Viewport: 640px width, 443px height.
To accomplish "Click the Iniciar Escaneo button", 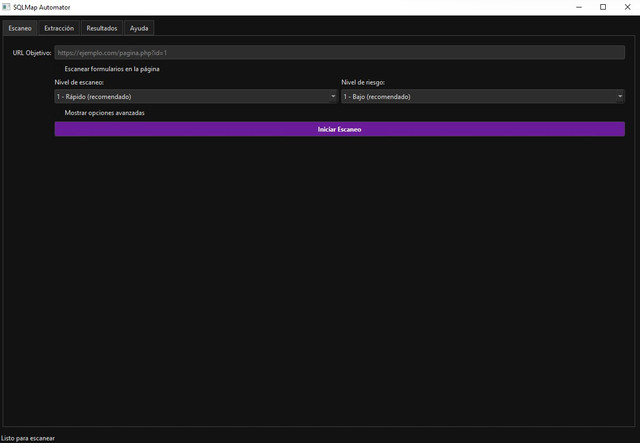I will pos(339,129).
